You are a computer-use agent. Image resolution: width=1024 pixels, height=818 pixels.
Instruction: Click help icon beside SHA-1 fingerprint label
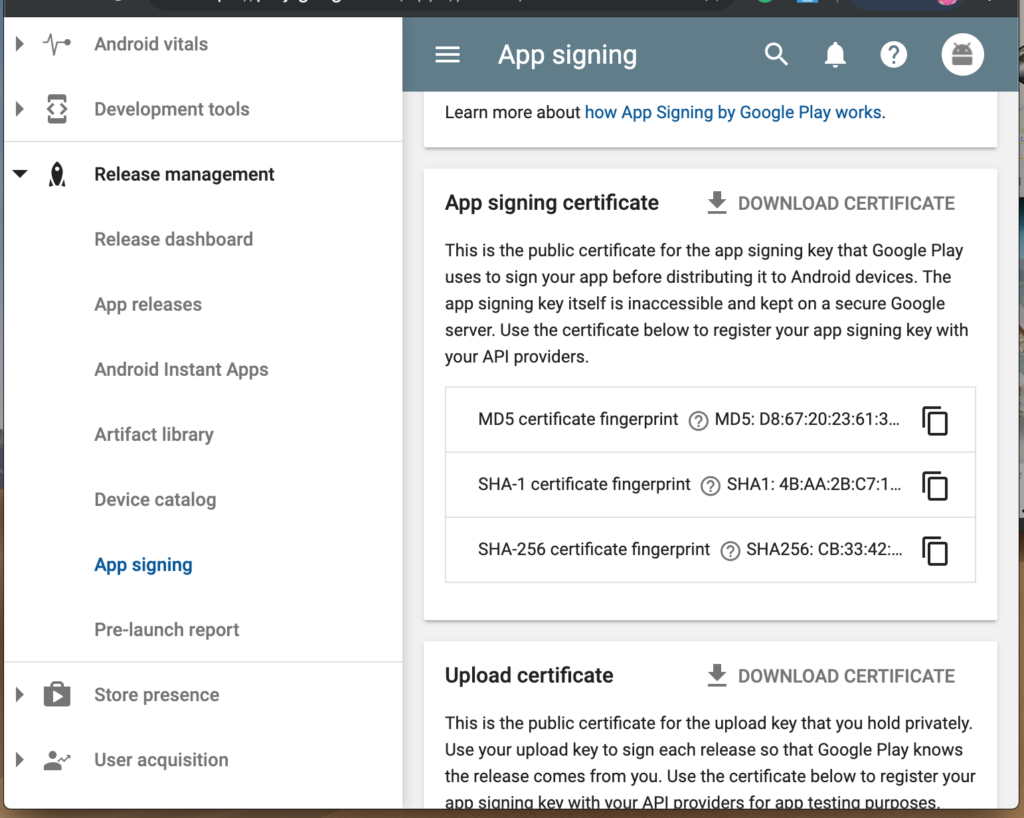[710, 486]
